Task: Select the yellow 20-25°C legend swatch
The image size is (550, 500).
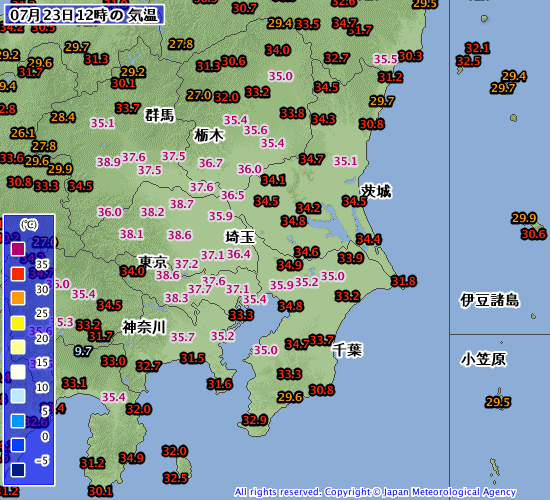Action: coord(18,322)
